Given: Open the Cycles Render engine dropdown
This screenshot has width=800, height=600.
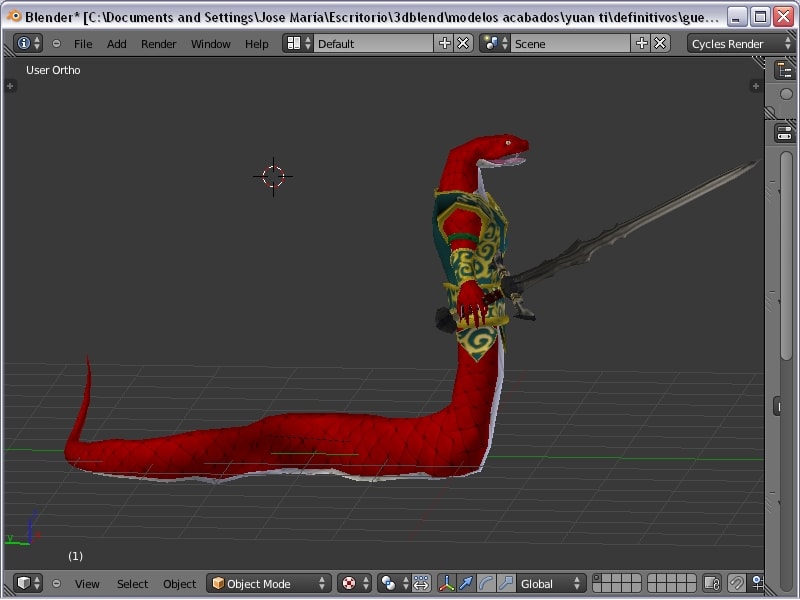Looking at the screenshot, I should [x=741, y=43].
